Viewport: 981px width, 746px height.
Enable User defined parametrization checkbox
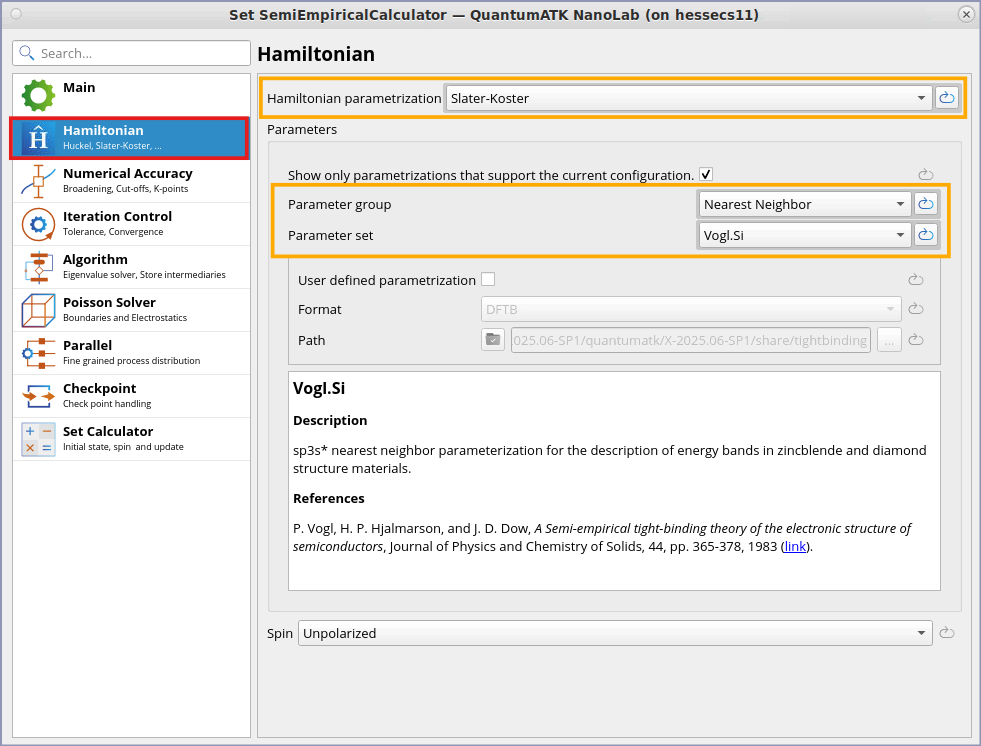pyautogui.click(x=488, y=280)
